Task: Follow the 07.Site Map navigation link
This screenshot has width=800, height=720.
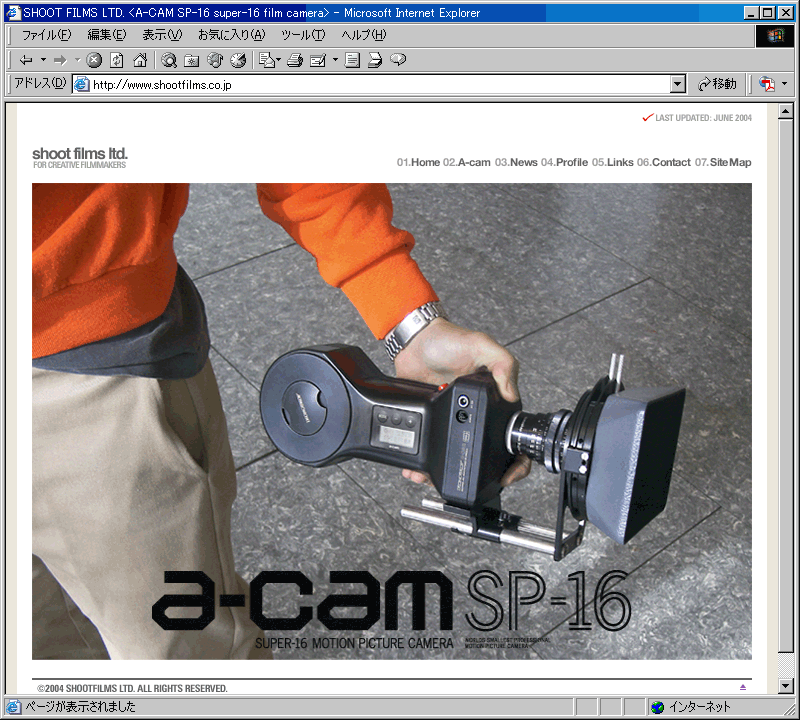Action: pos(723,162)
